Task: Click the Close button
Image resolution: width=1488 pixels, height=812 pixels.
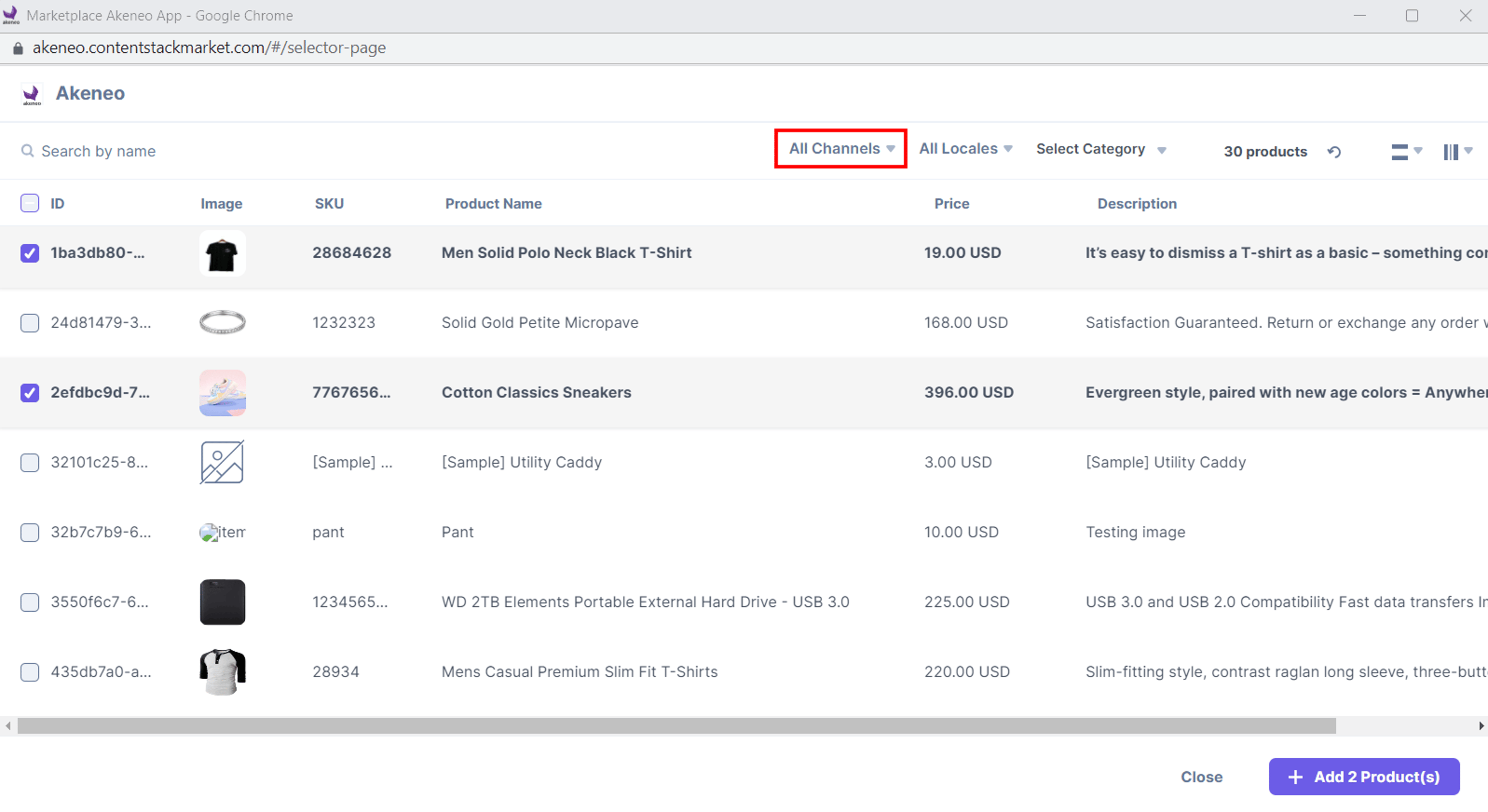Action: (x=1202, y=777)
